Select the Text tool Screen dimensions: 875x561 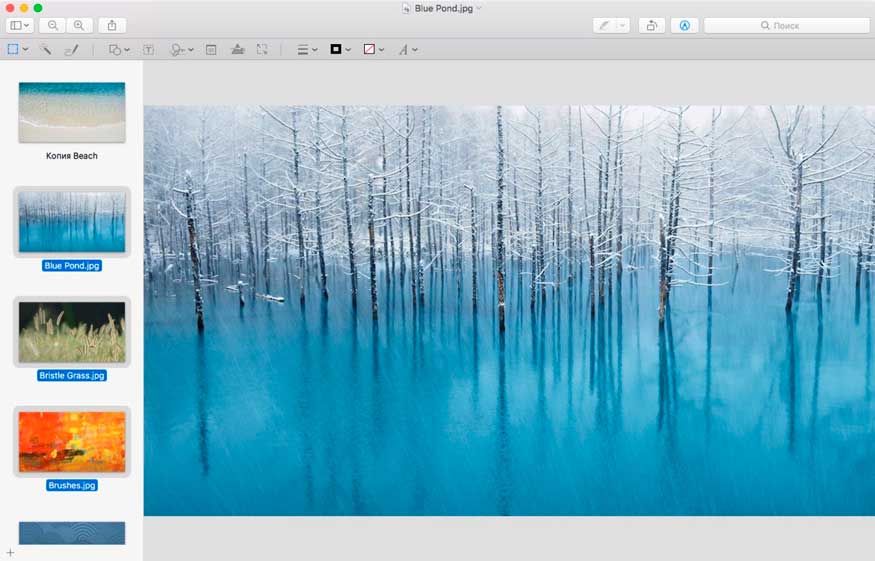pyautogui.click(x=148, y=50)
